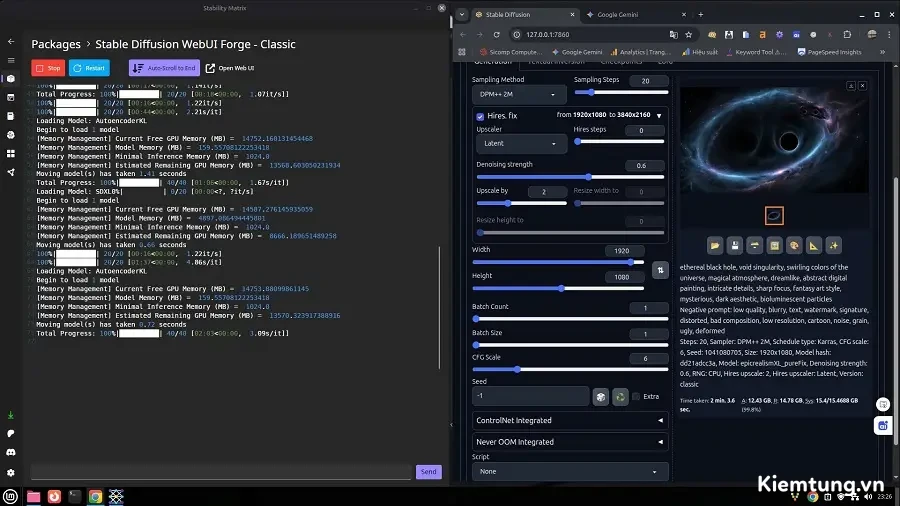This screenshot has height=506, width=900.
Task: Click the sparkles upscale icon
Action: [833, 246]
